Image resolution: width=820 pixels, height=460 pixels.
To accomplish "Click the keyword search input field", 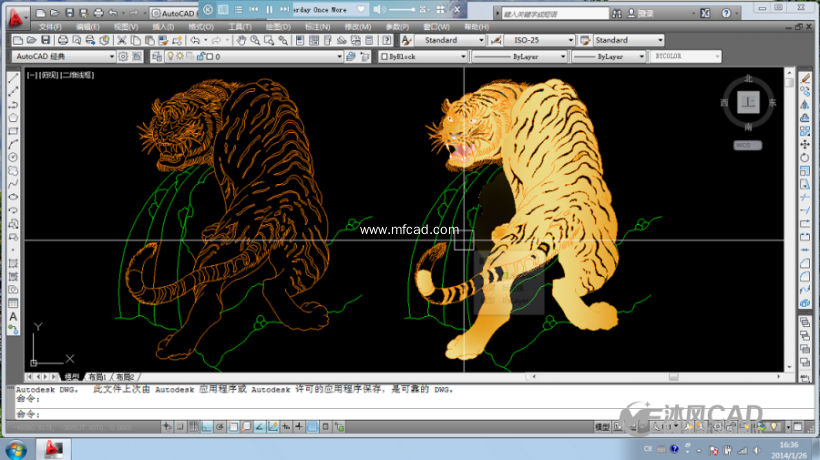I will (555, 14).
